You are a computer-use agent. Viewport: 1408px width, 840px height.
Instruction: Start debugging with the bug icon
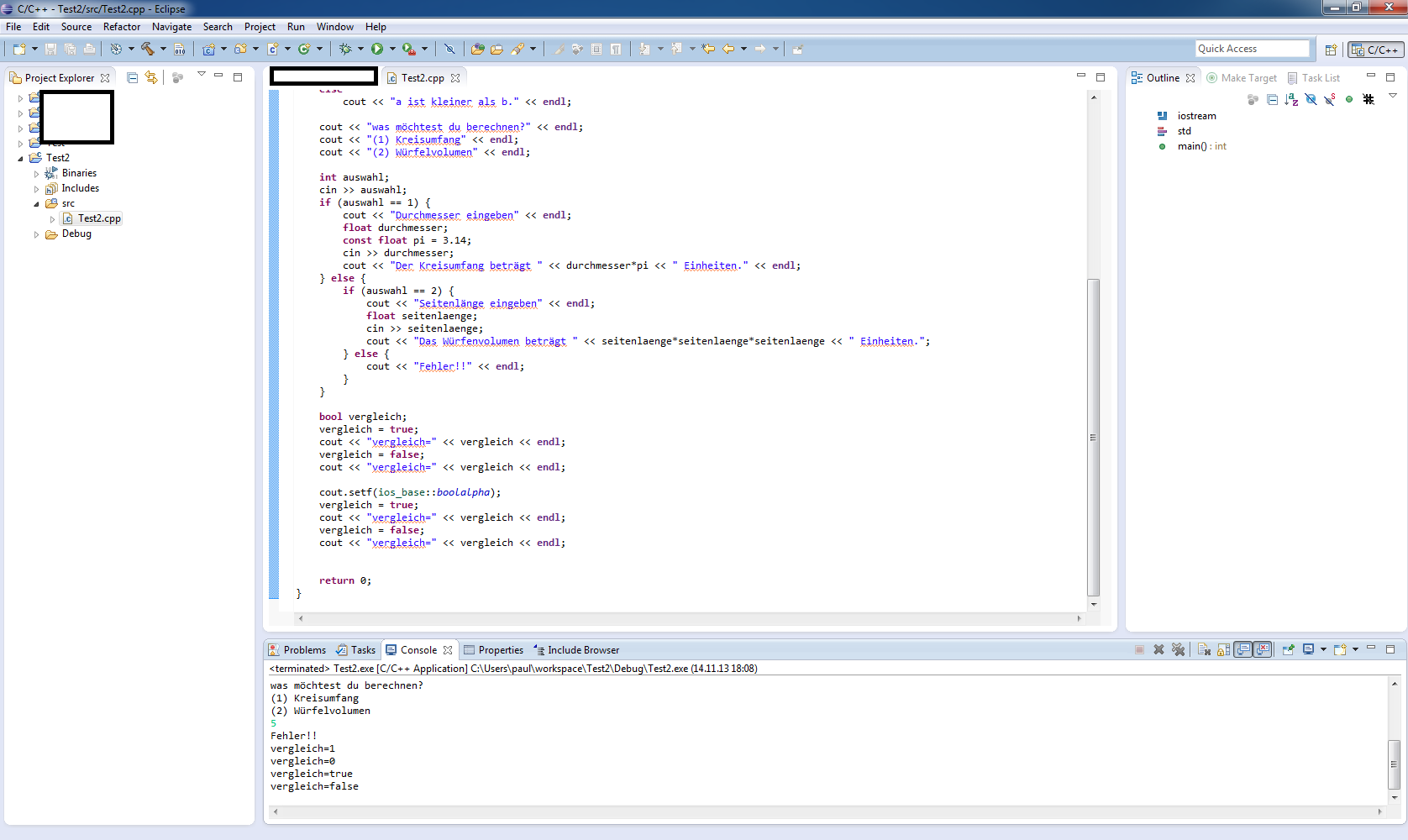(x=345, y=50)
